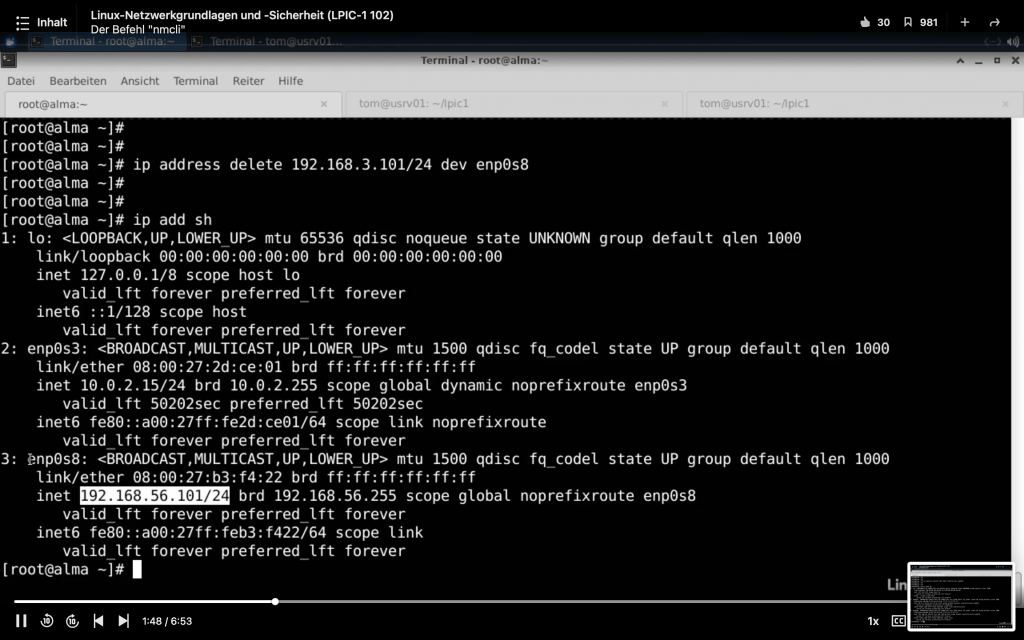This screenshot has width=1024, height=640.
Task: Toggle closed captions on the video
Action: tap(898, 621)
